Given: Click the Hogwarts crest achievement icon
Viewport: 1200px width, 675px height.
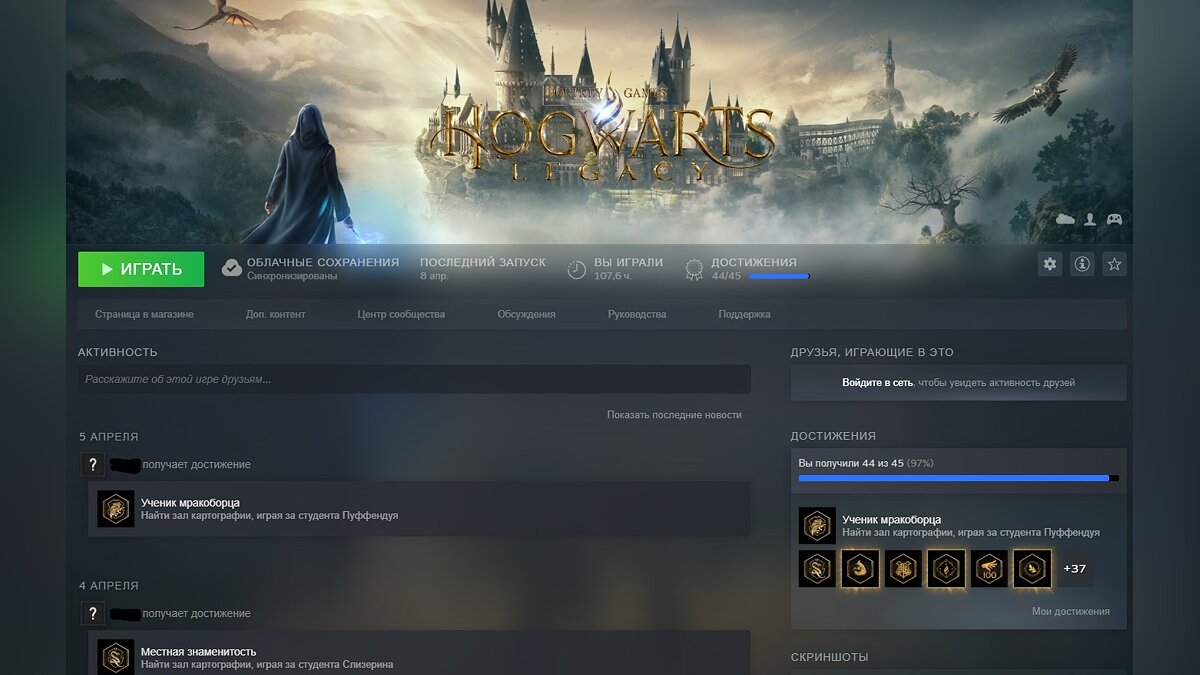Looking at the screenshot, I should (x=903, y=568).
